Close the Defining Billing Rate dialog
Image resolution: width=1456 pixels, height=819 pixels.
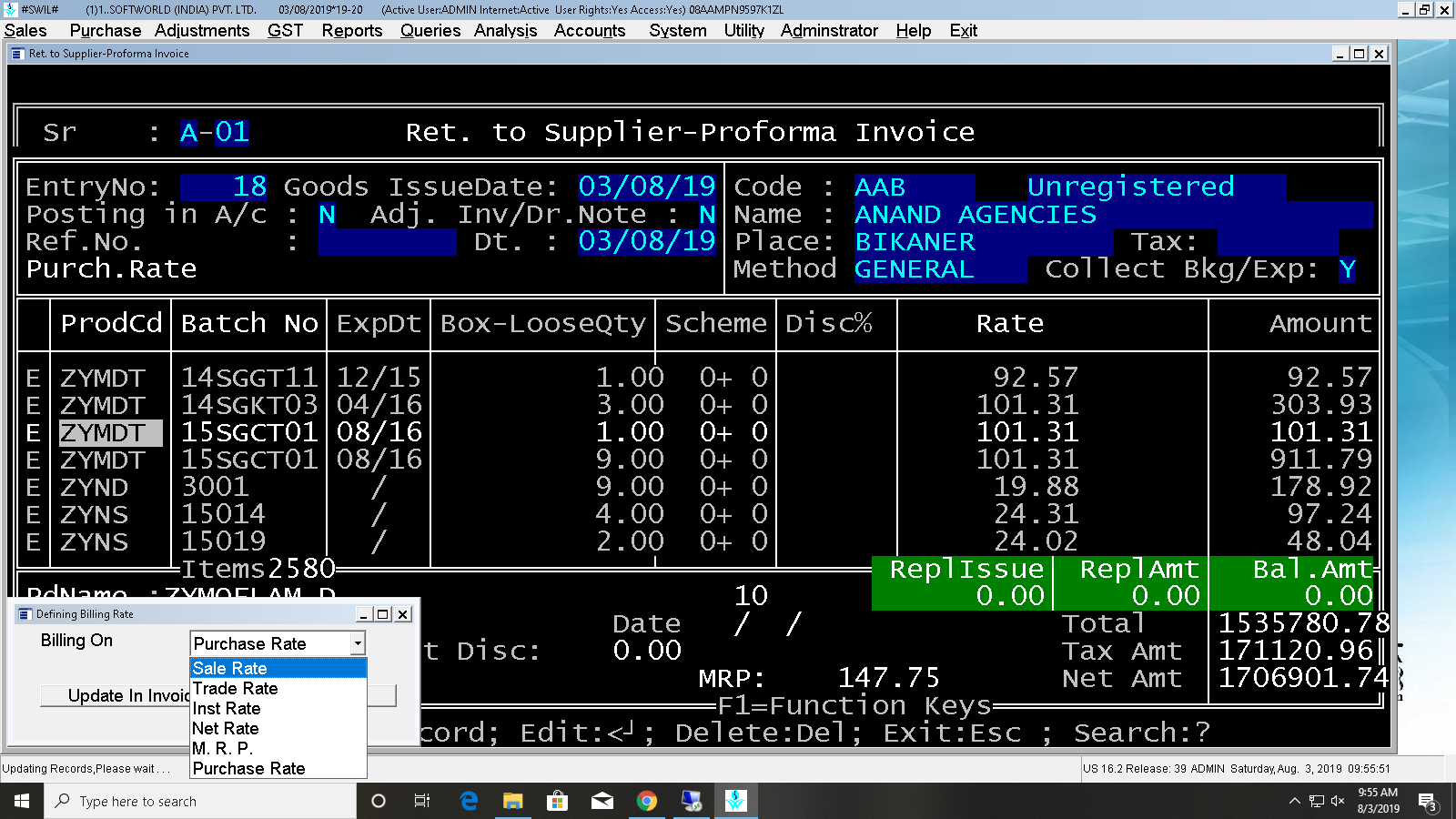tap(403, 614)
